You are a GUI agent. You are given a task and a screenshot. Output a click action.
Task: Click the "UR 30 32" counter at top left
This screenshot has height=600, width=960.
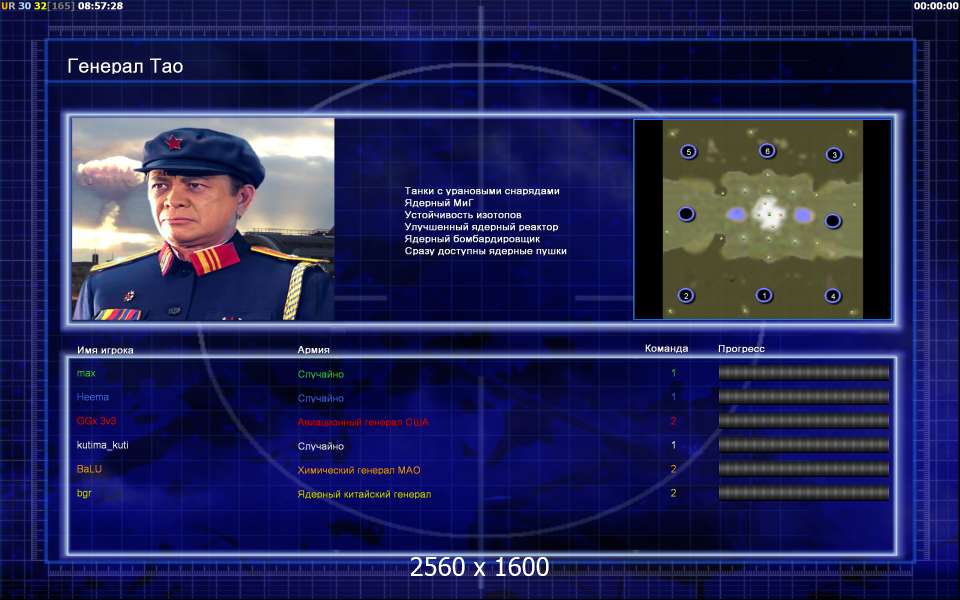(24, 6)
